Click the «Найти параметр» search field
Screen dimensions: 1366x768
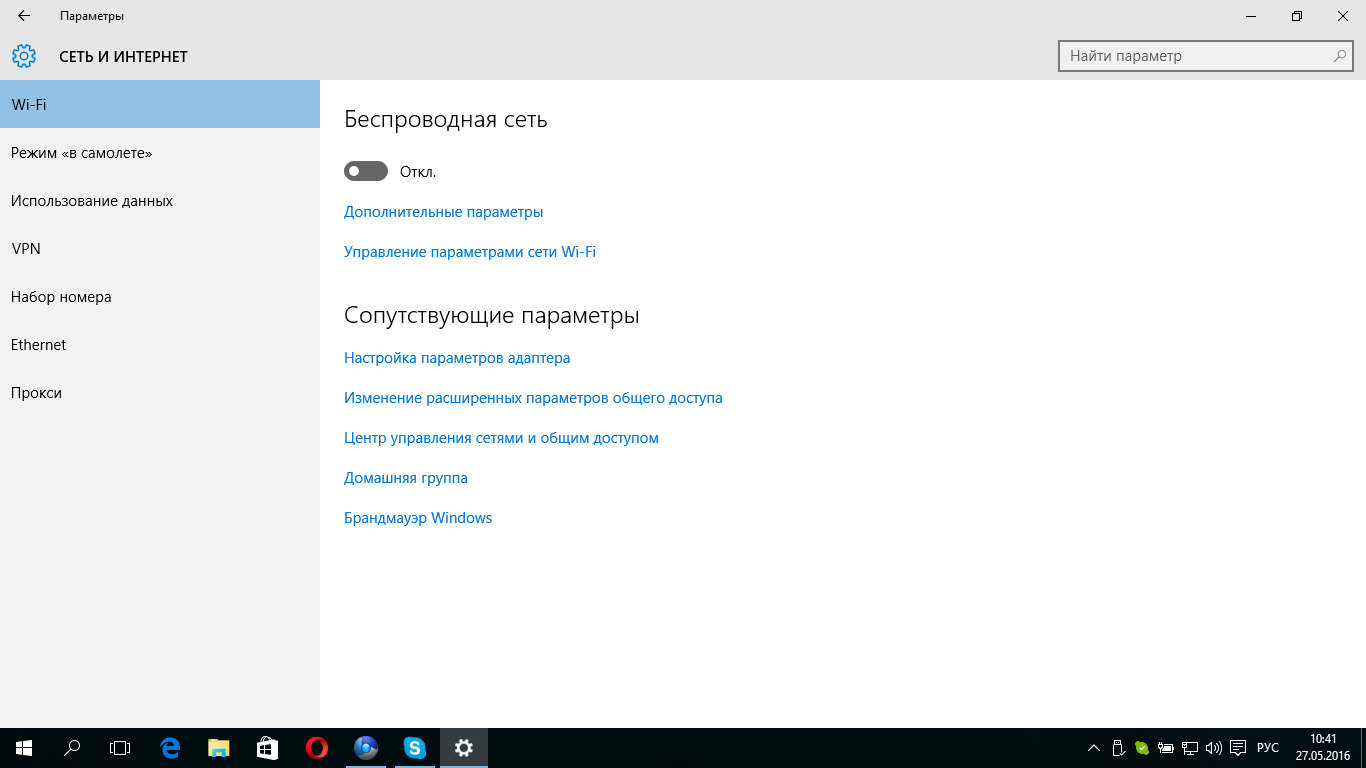(x=1195, y=56)
